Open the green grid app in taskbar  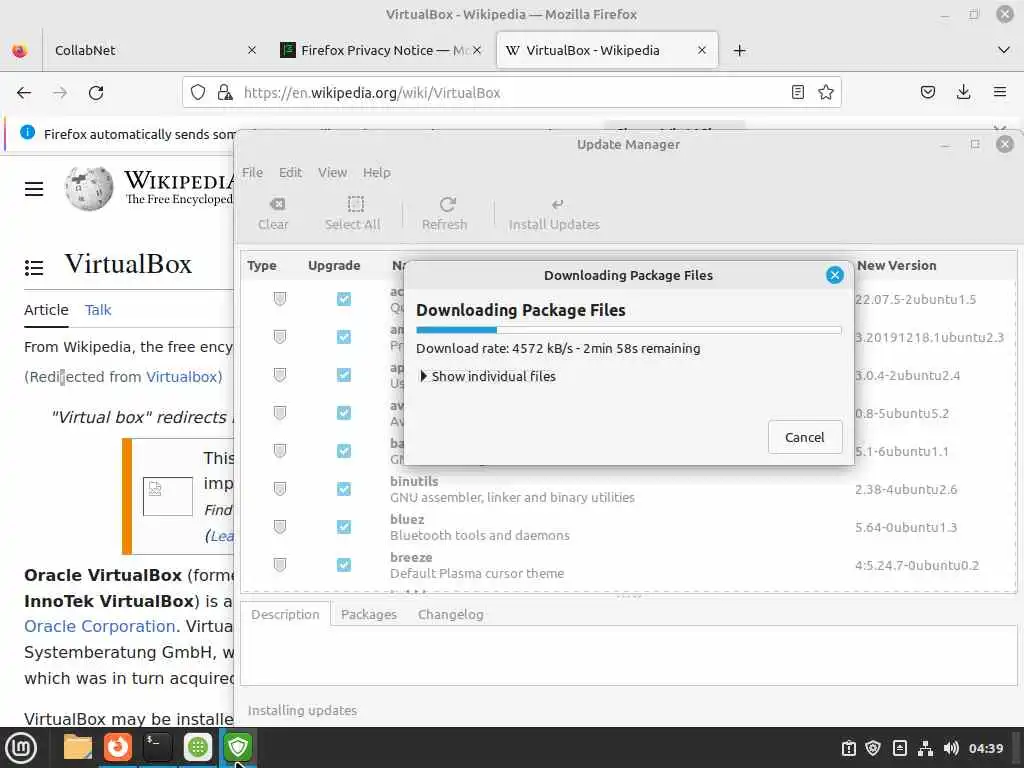(198, 747)
